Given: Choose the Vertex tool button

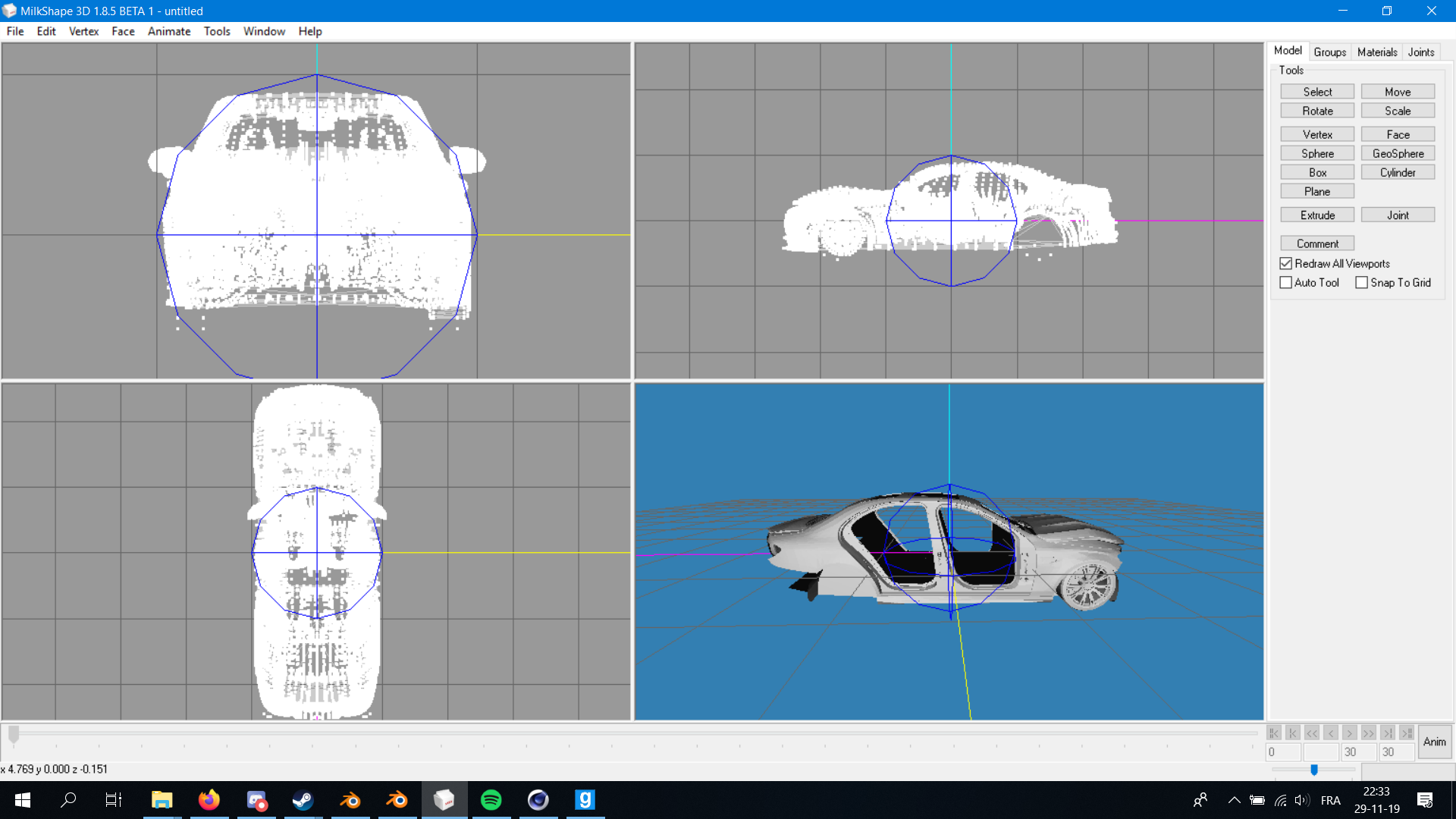Looking at the screenshot, I should click(1317, 134).
